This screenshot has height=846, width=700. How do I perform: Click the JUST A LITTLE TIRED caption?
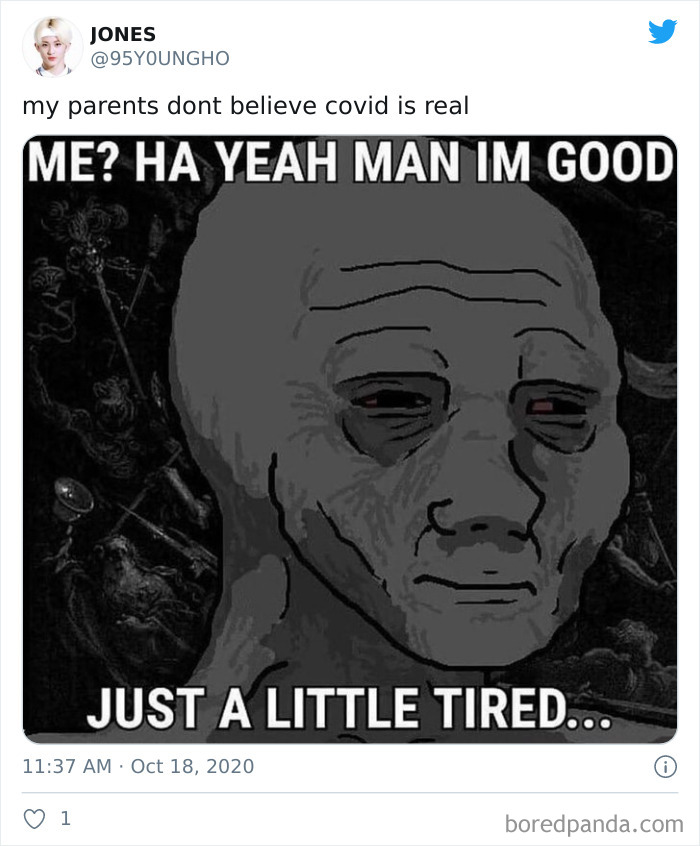(349, 708)
